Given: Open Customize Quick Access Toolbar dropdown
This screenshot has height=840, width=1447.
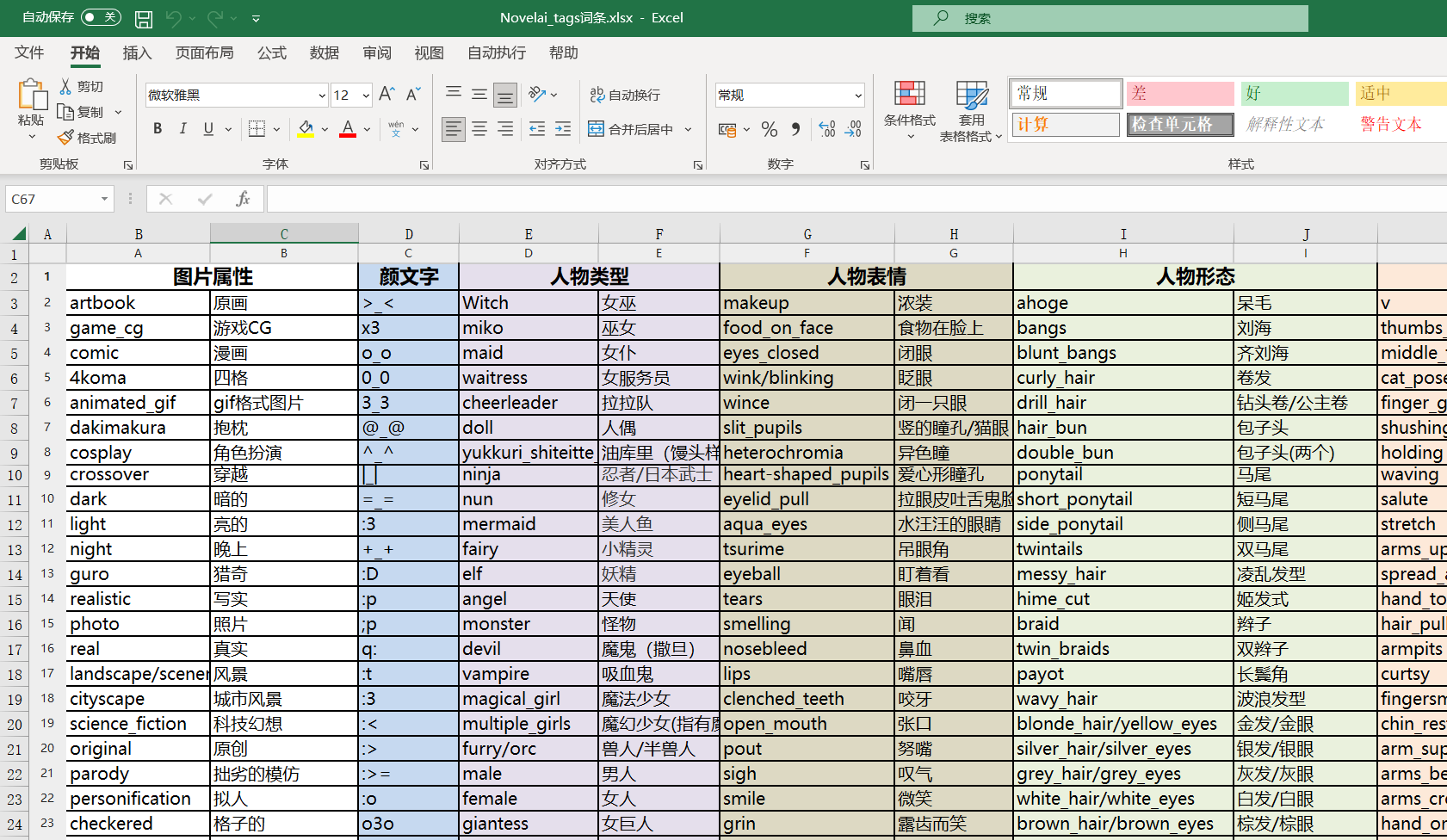Looking at the screenshot, I should point(257,18).
